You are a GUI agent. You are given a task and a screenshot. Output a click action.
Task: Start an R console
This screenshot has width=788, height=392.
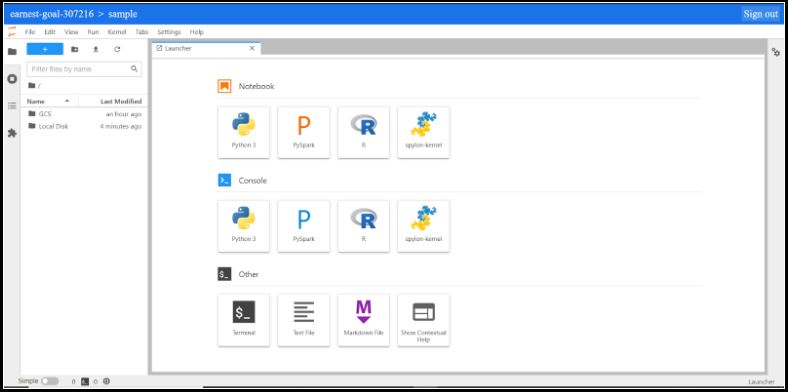pyautogui.click(x=363, y=226)
